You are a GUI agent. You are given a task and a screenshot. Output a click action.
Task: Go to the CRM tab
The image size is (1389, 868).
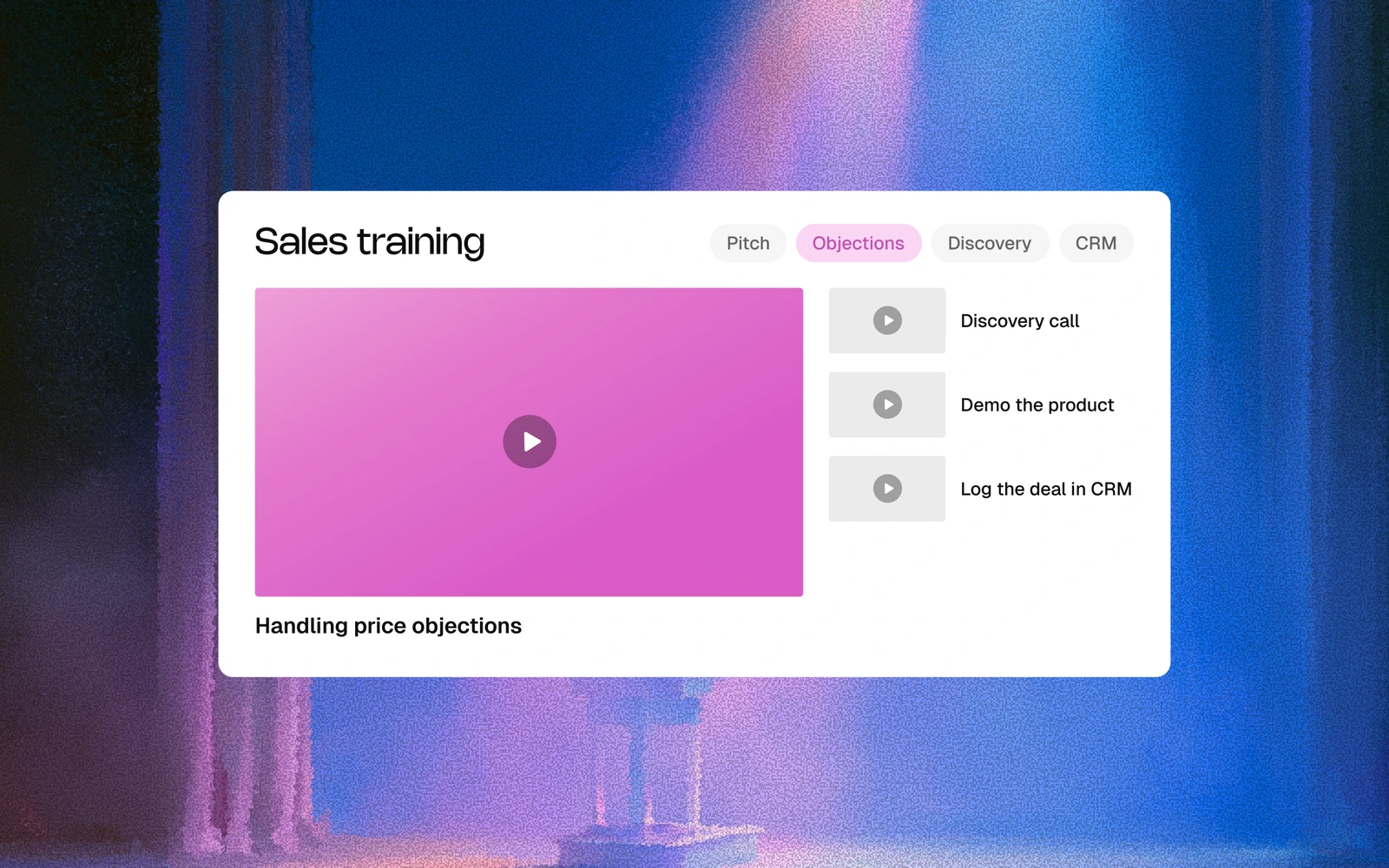1096,243
